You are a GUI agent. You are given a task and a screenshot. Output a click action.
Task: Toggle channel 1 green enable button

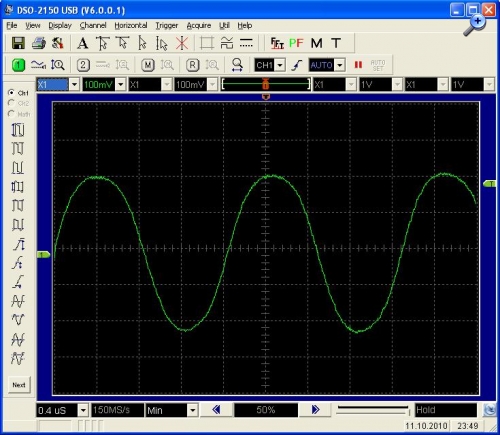coord(18,65)
